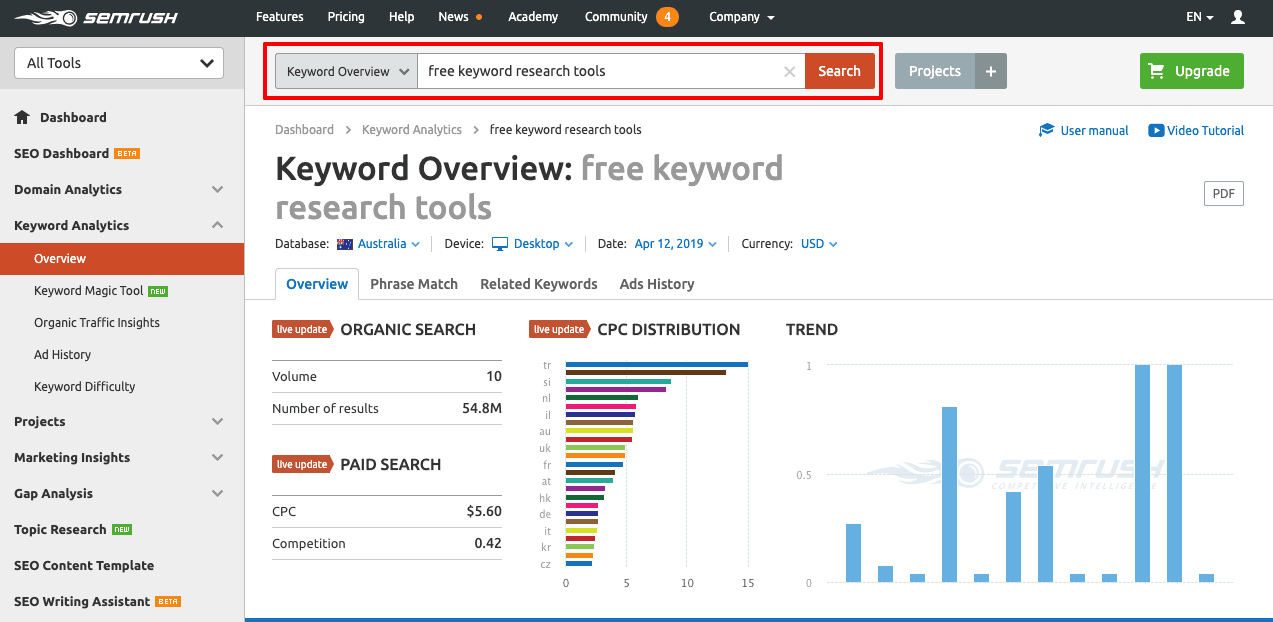Select Overview in Keyword Analytics sidebar
The width and height of the screenshot is (1273, 622).
coord(122,258)
